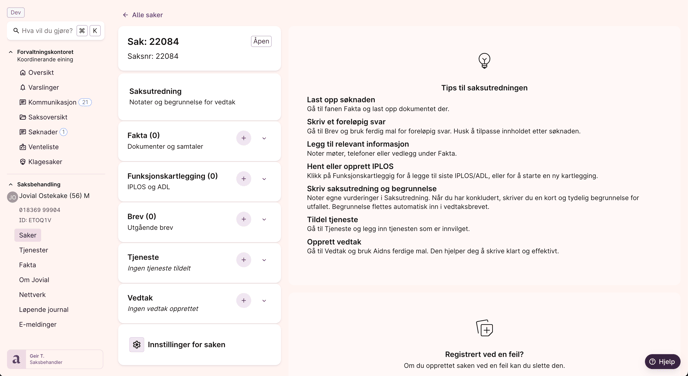
Task: Add a new Brev using plus icon
Action: [244, 219]
